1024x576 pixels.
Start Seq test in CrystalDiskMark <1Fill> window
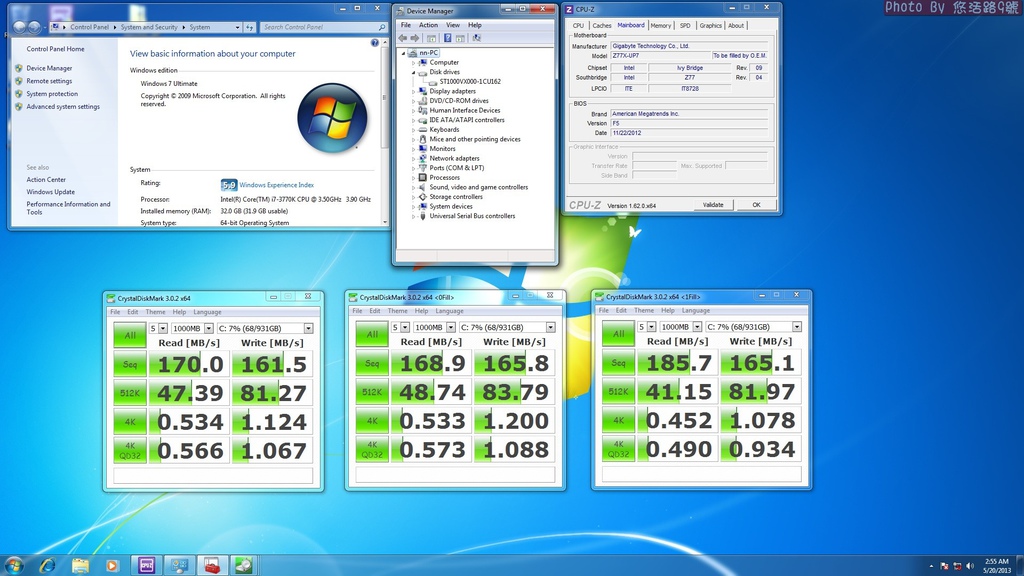pyautogui.click(x=618, y=362)
